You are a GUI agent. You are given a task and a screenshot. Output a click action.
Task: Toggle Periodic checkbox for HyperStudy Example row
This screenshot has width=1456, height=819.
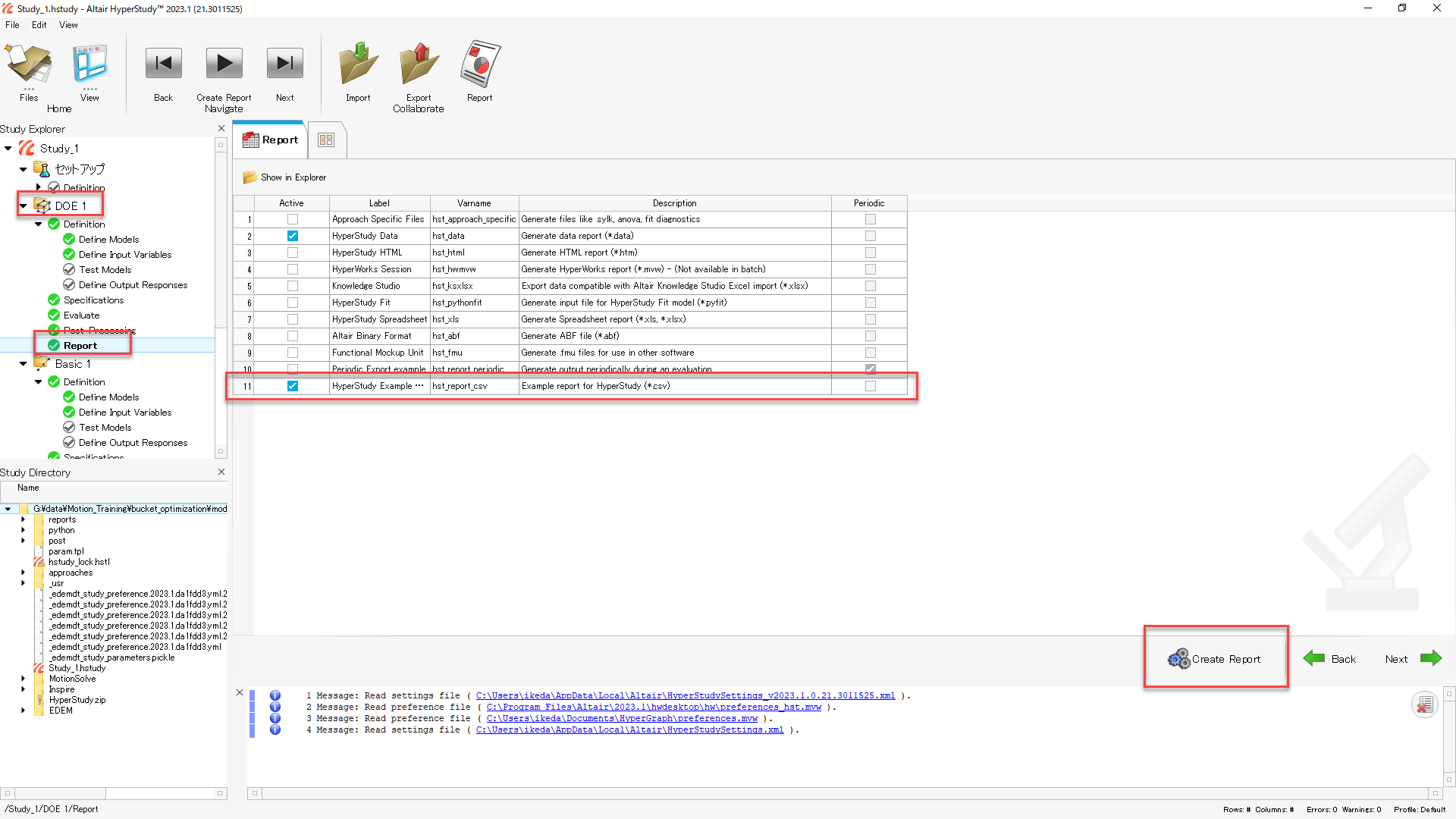coord(870,386)
